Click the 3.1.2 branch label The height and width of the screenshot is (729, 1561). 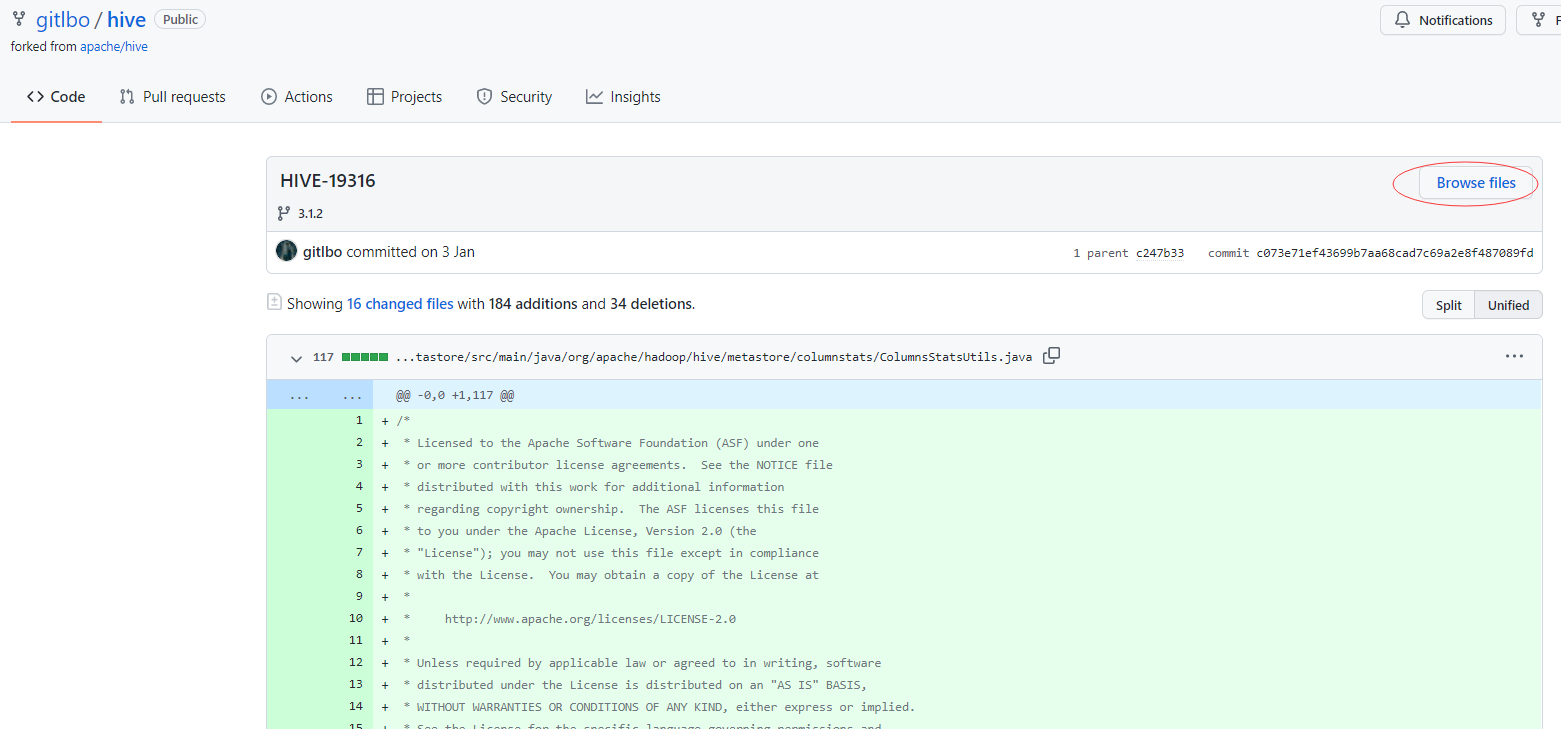coord(310,213)
